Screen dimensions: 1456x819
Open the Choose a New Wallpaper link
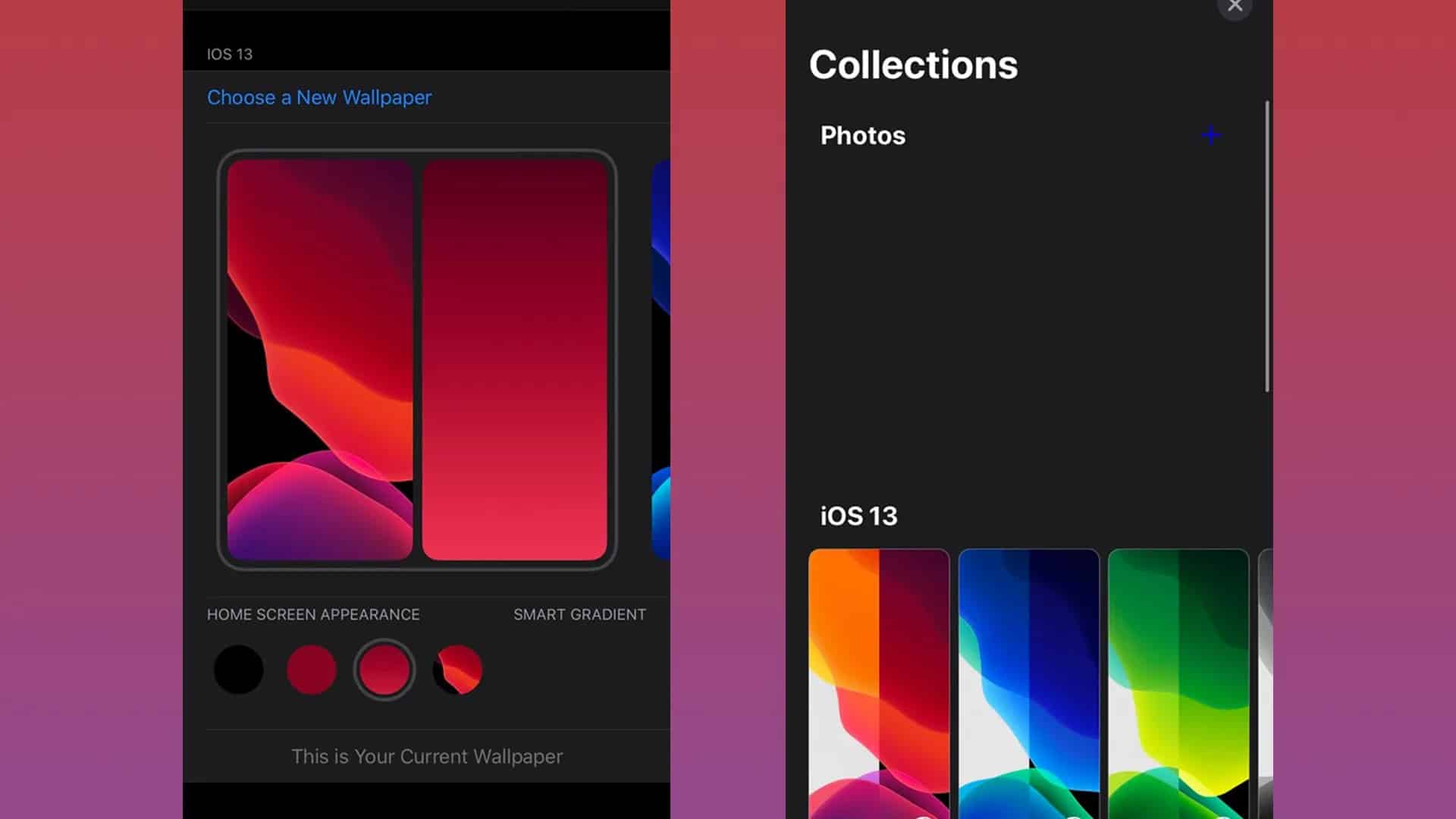pos(319,97)
